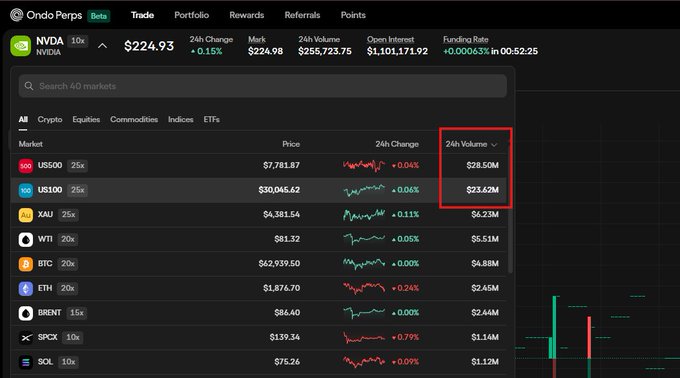
Task: Click the SPCX sparkline chart
Action: (364, 337)
